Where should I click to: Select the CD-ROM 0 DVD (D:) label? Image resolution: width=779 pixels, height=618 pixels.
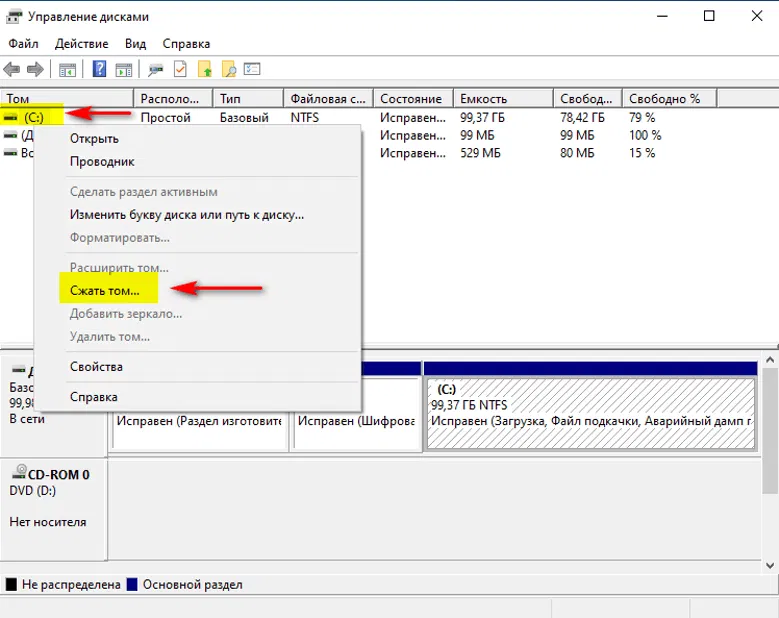49,482
